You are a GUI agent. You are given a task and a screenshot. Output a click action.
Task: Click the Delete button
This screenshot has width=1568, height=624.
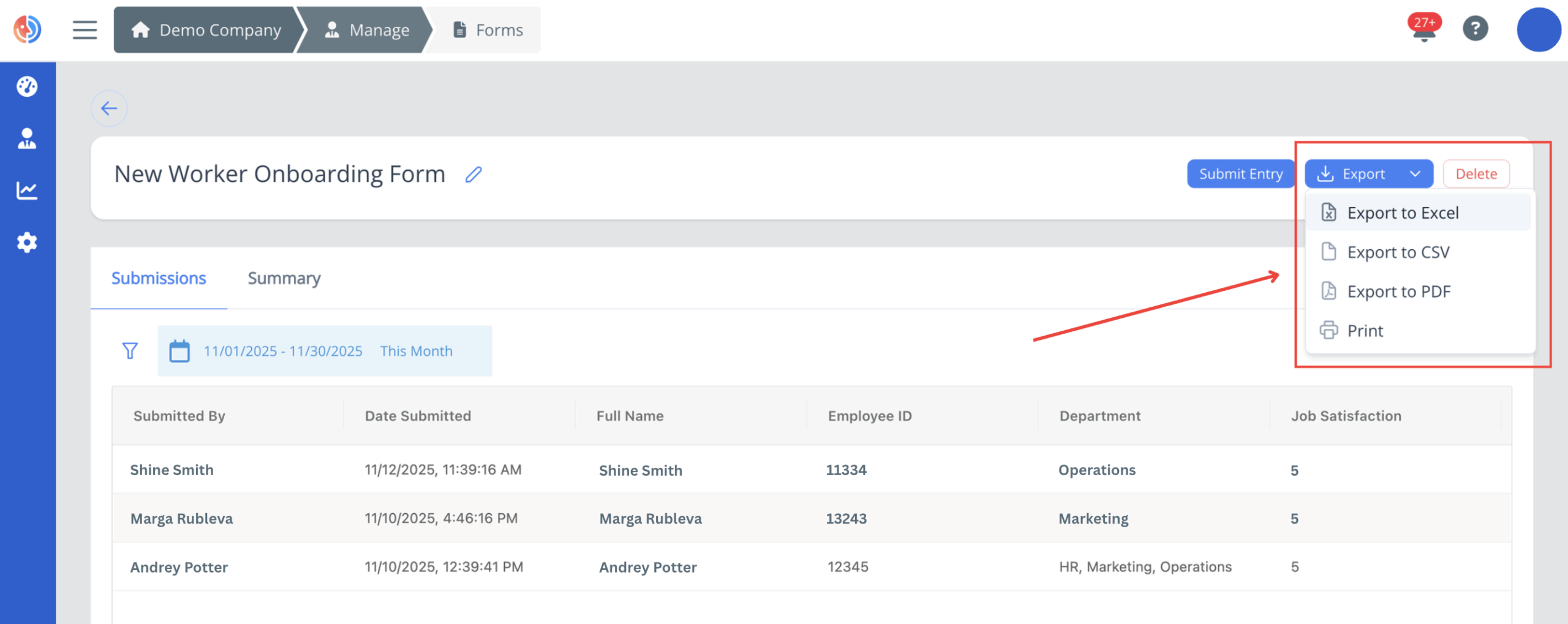pyautogui.click(x=1476, y=173)
